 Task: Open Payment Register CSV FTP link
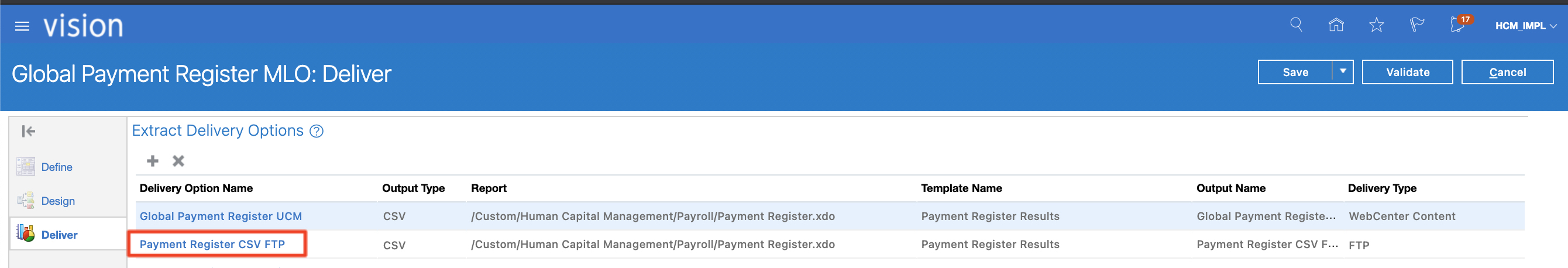tap(212, 245)
